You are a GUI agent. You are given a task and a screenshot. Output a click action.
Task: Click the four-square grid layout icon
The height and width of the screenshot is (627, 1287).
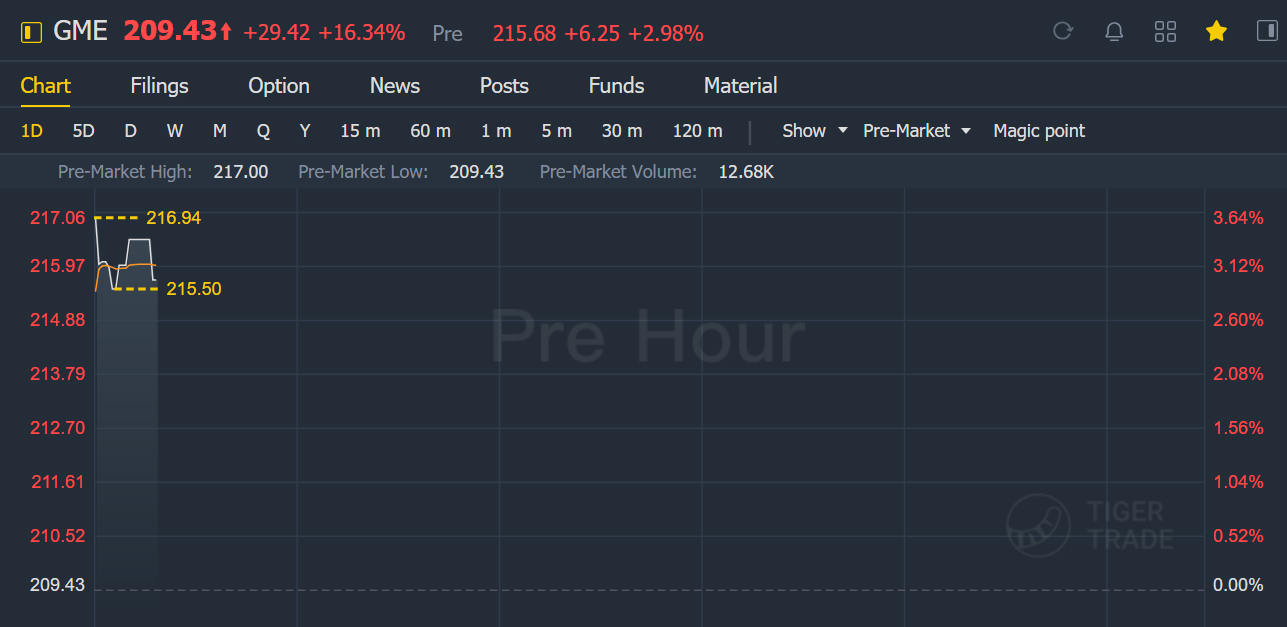[x=1165, y=32]
